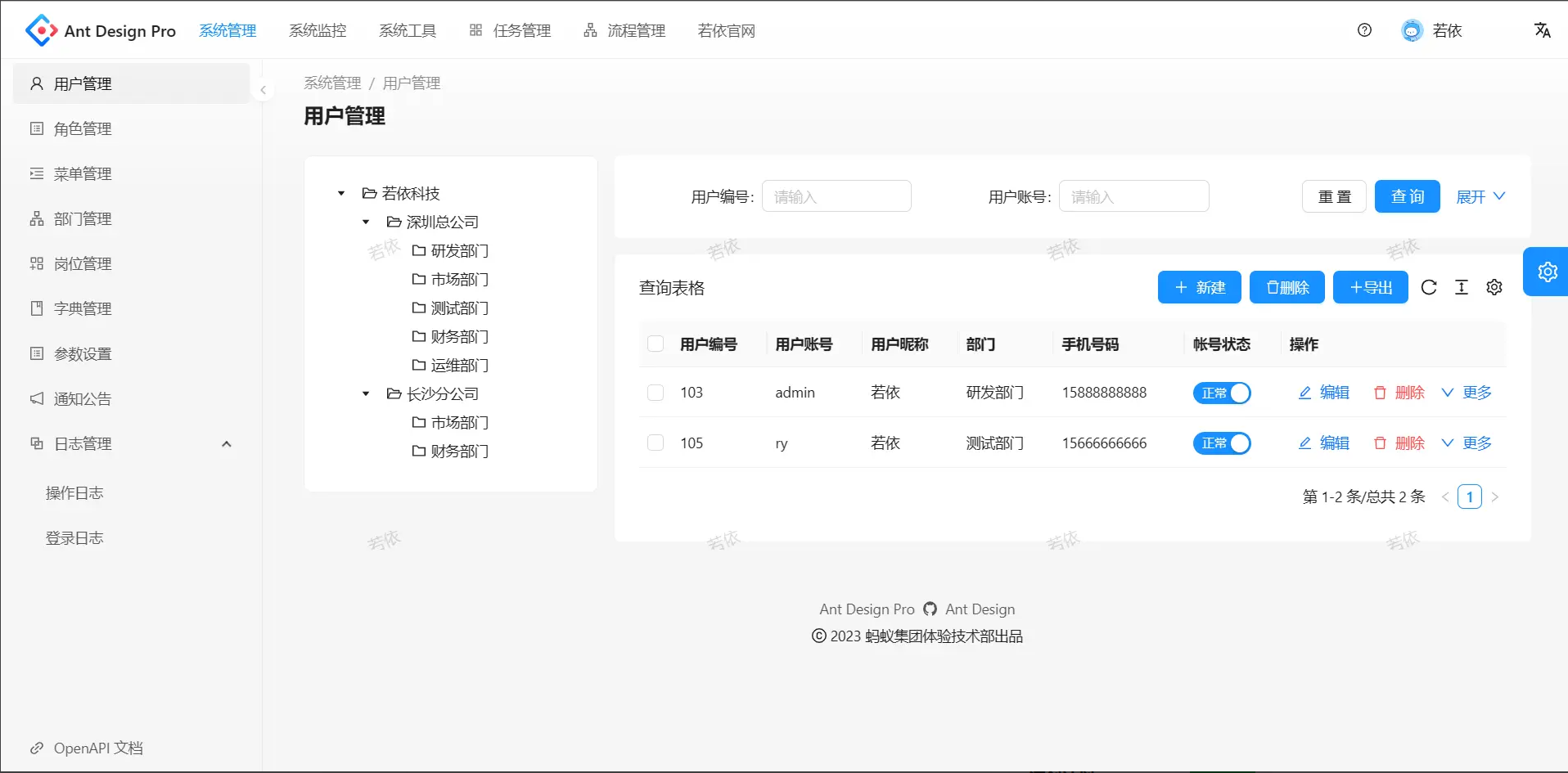This screenshot has width=1568, height=773.
Task: Open the blue theme settings drawer icon
Action: [1547, 272]
